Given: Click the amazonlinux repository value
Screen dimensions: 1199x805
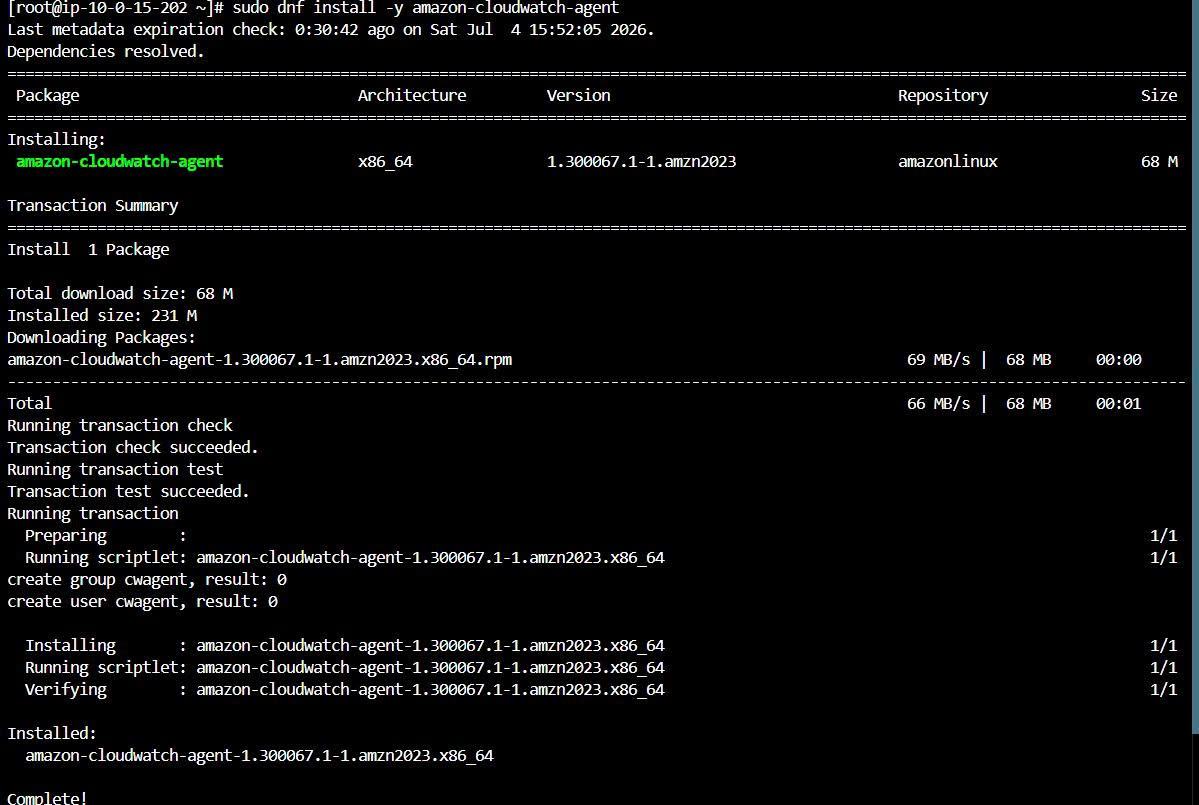Looking at the screenshot, I should (947, 162).
